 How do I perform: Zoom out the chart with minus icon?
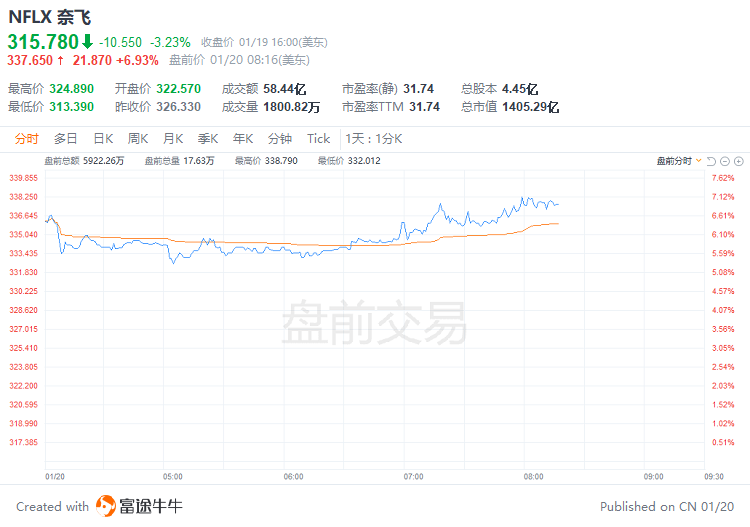click(725, 161)
